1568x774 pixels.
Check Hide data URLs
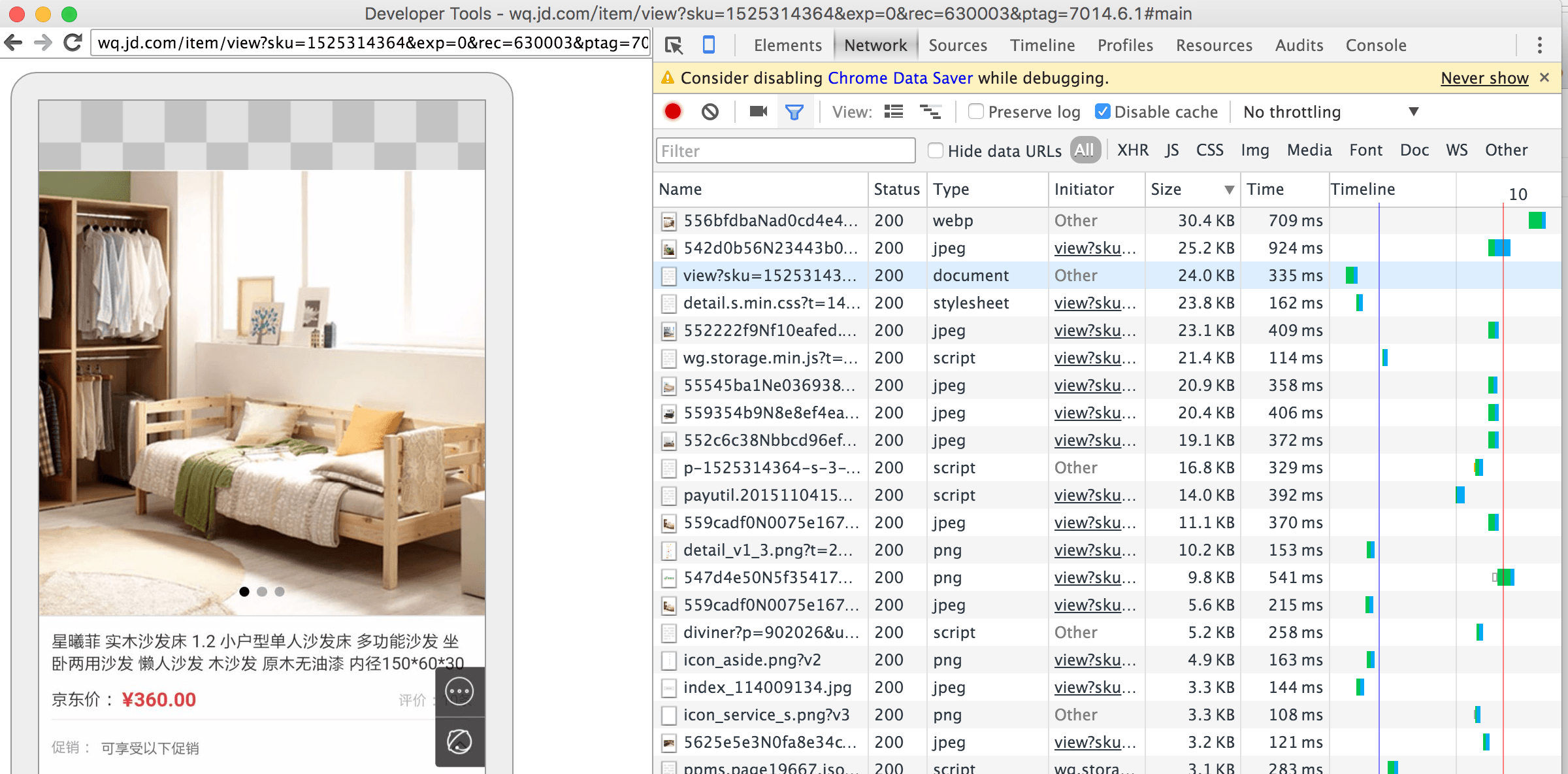point(936,151)
